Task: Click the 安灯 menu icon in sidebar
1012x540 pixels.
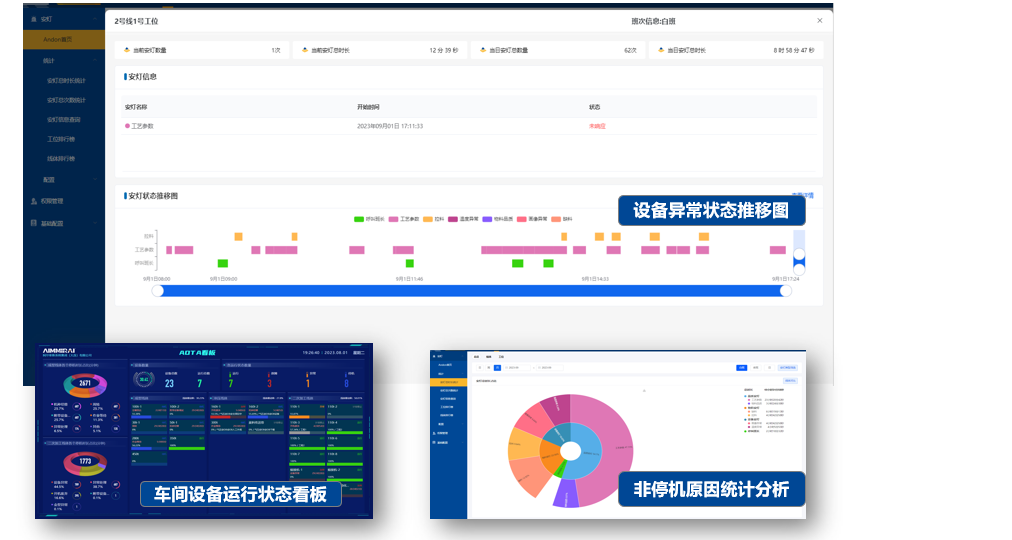Action: (33, 19)
